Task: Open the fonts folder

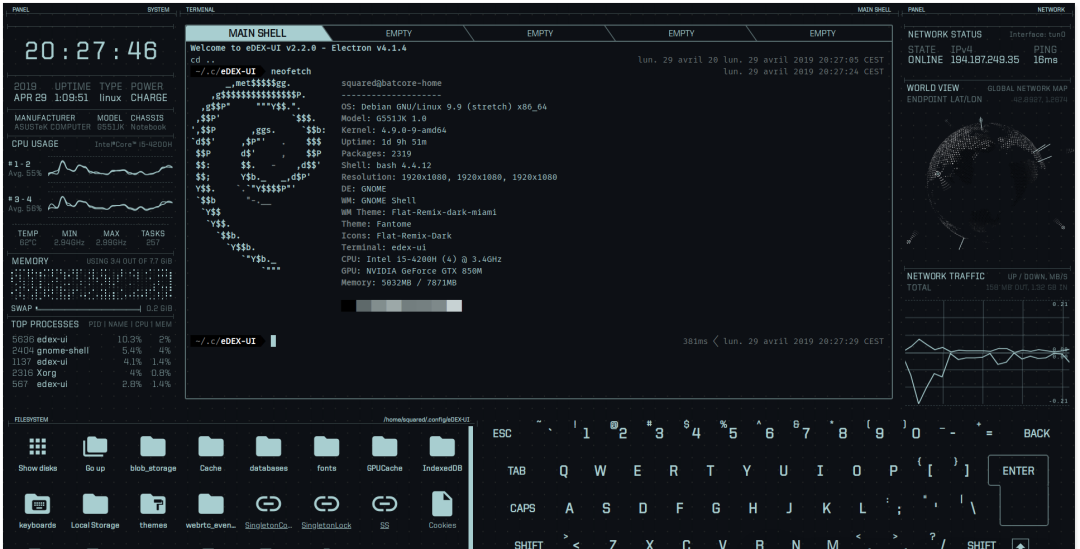Action: [x=326, y=447]
